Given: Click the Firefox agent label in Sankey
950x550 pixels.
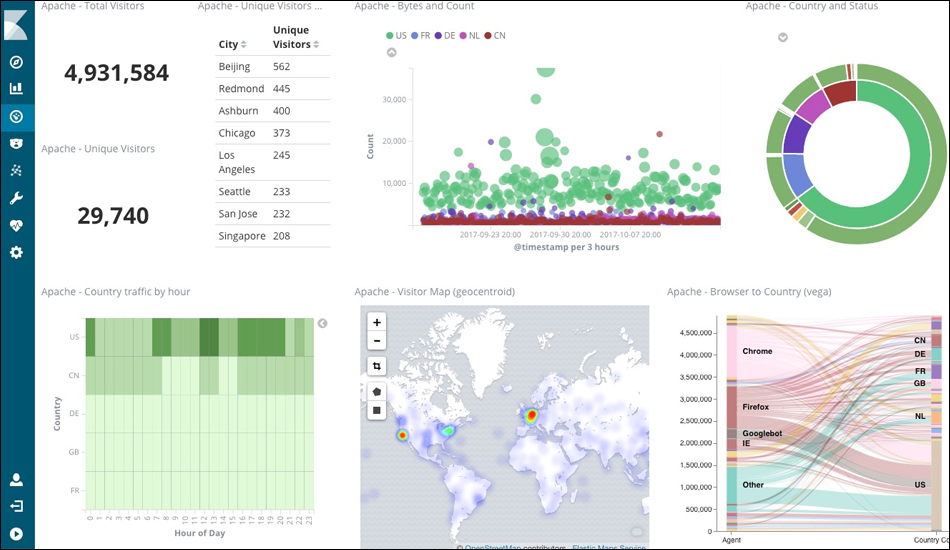Looking at the screenshot, I should coord(756,407).
